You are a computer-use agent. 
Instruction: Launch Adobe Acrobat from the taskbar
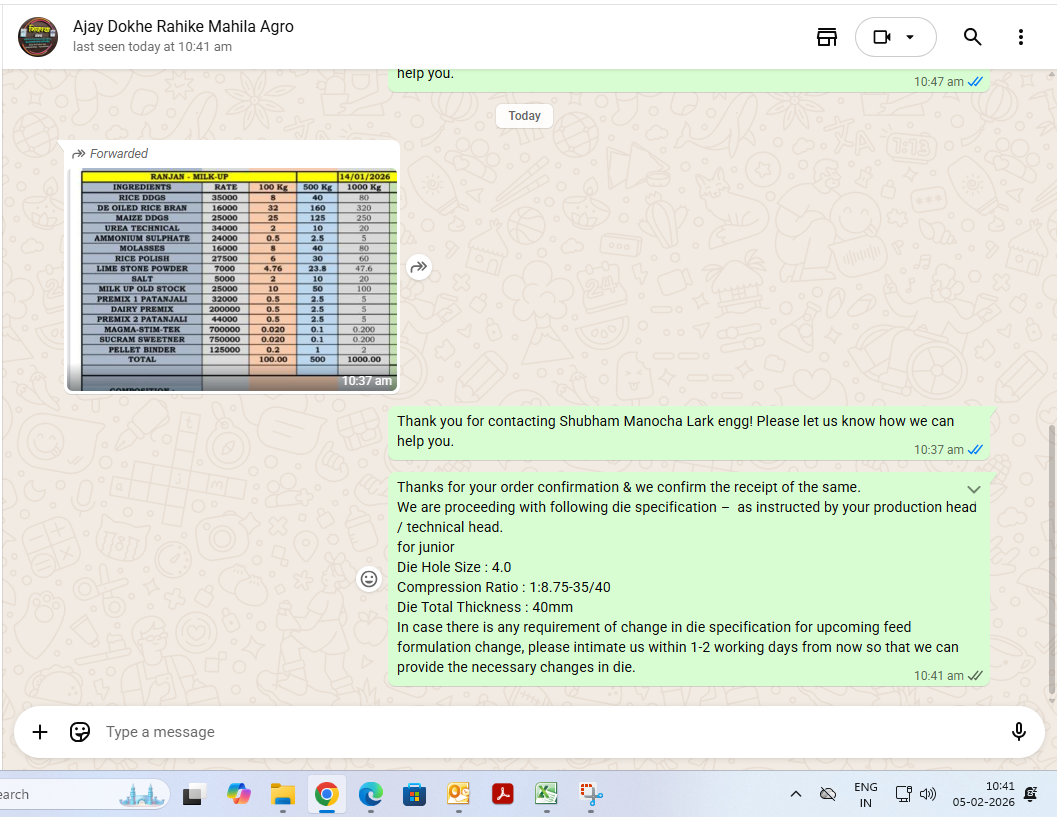coord(502,794)
